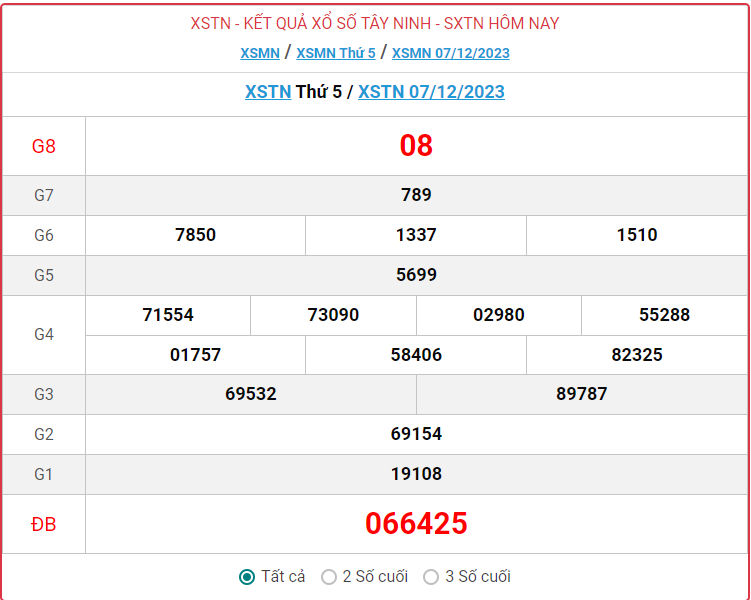Open the XSMN breadcrumb link
The width and height of the screenshot is (751, 600).
pyautogui.click(x=260, y=53)
